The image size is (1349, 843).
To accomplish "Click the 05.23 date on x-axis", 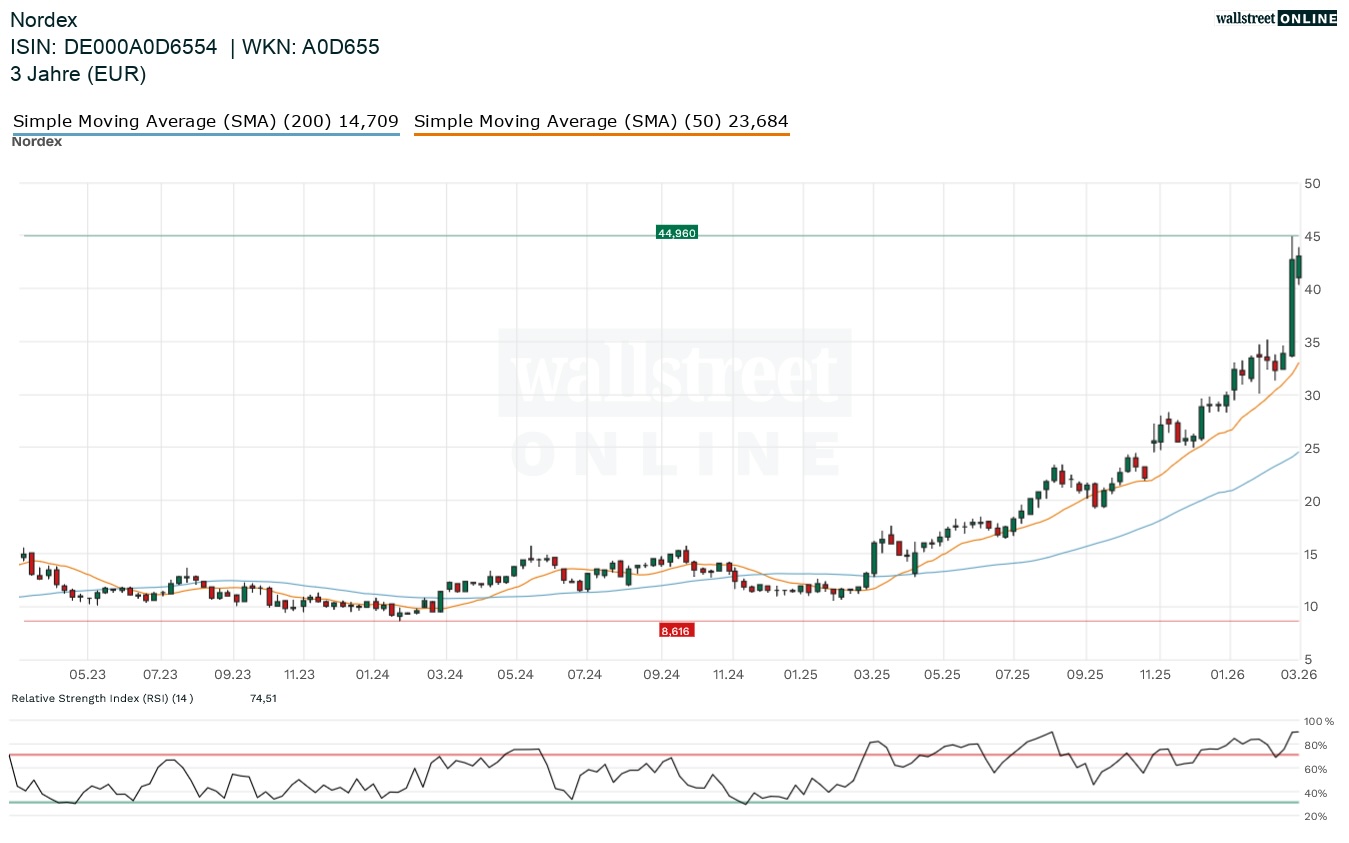I will tap(88, 675).
